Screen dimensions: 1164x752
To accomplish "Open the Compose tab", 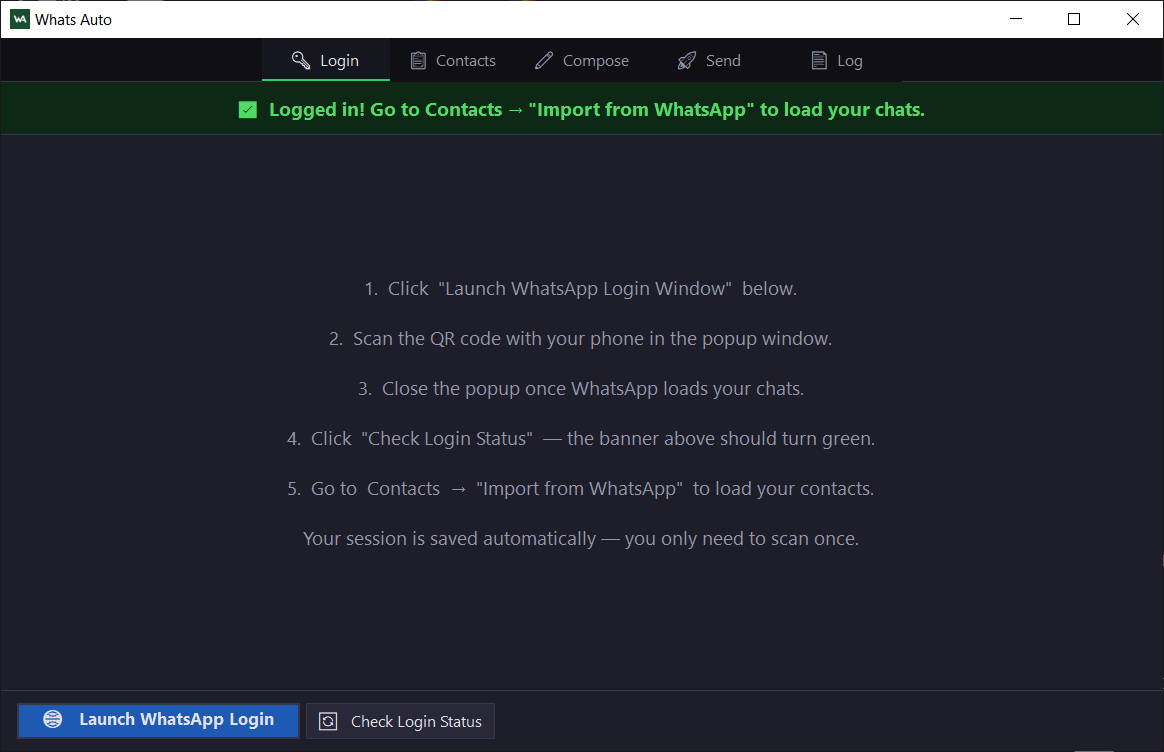I will (x=581, y=60).
